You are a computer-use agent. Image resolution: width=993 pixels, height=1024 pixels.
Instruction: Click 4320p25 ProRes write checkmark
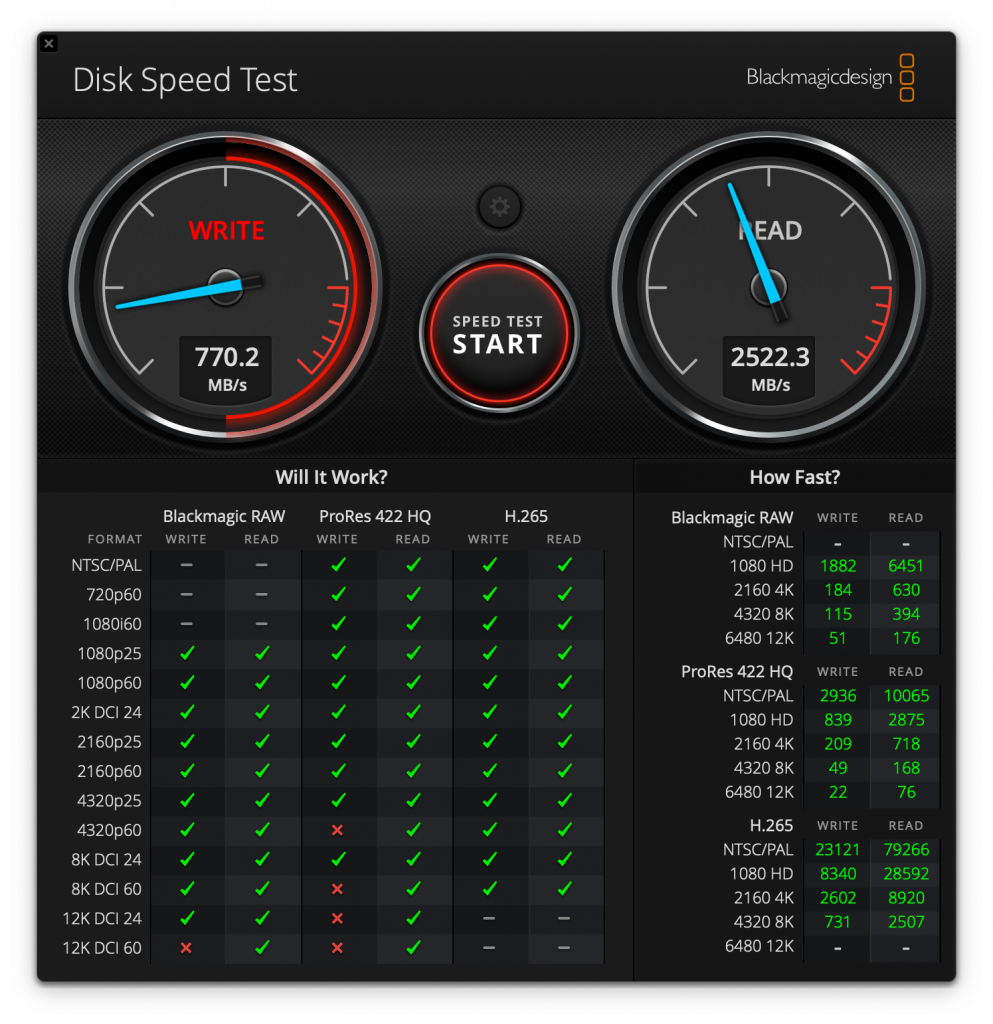coord(338,800)
